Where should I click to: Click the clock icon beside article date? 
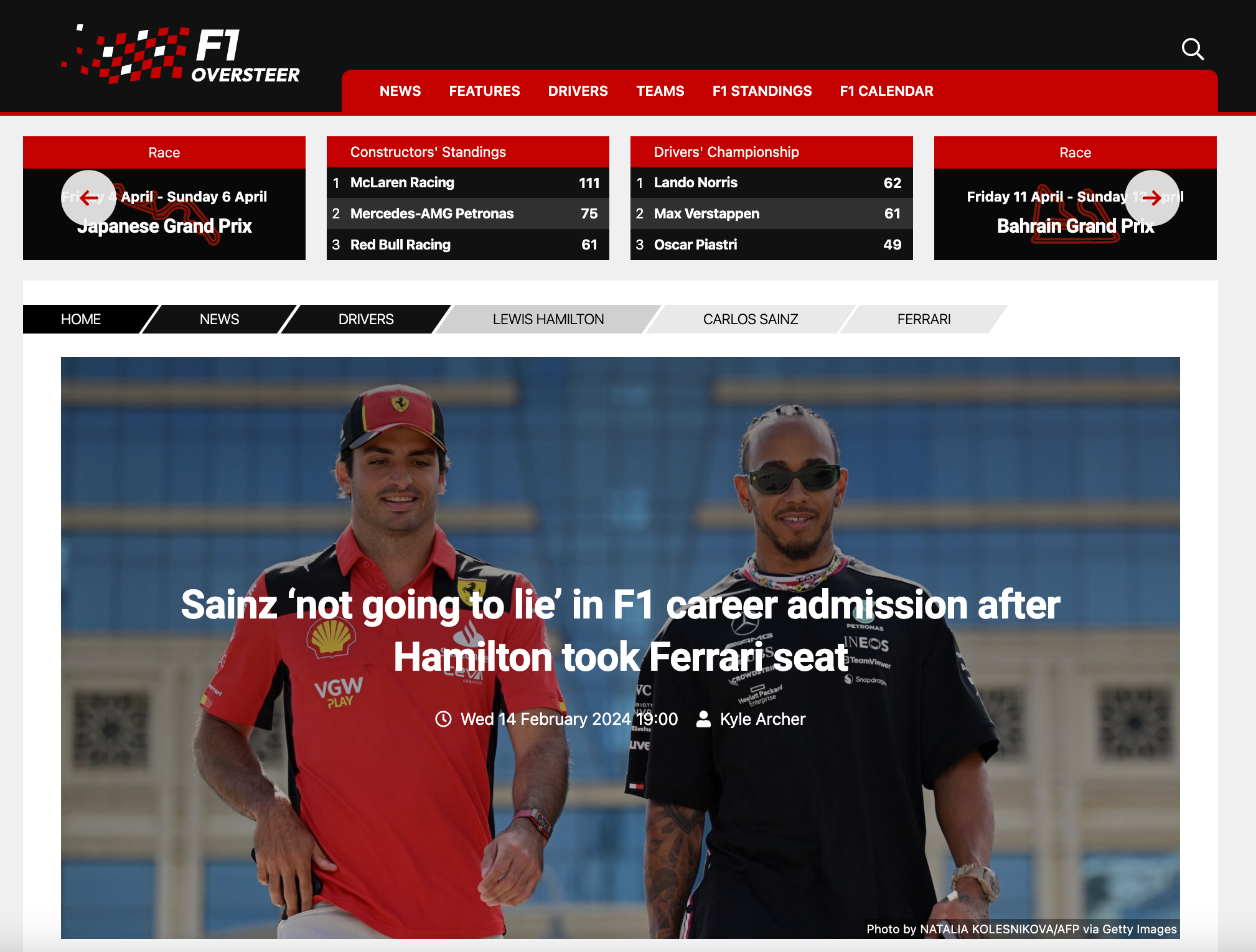[443, 719]
